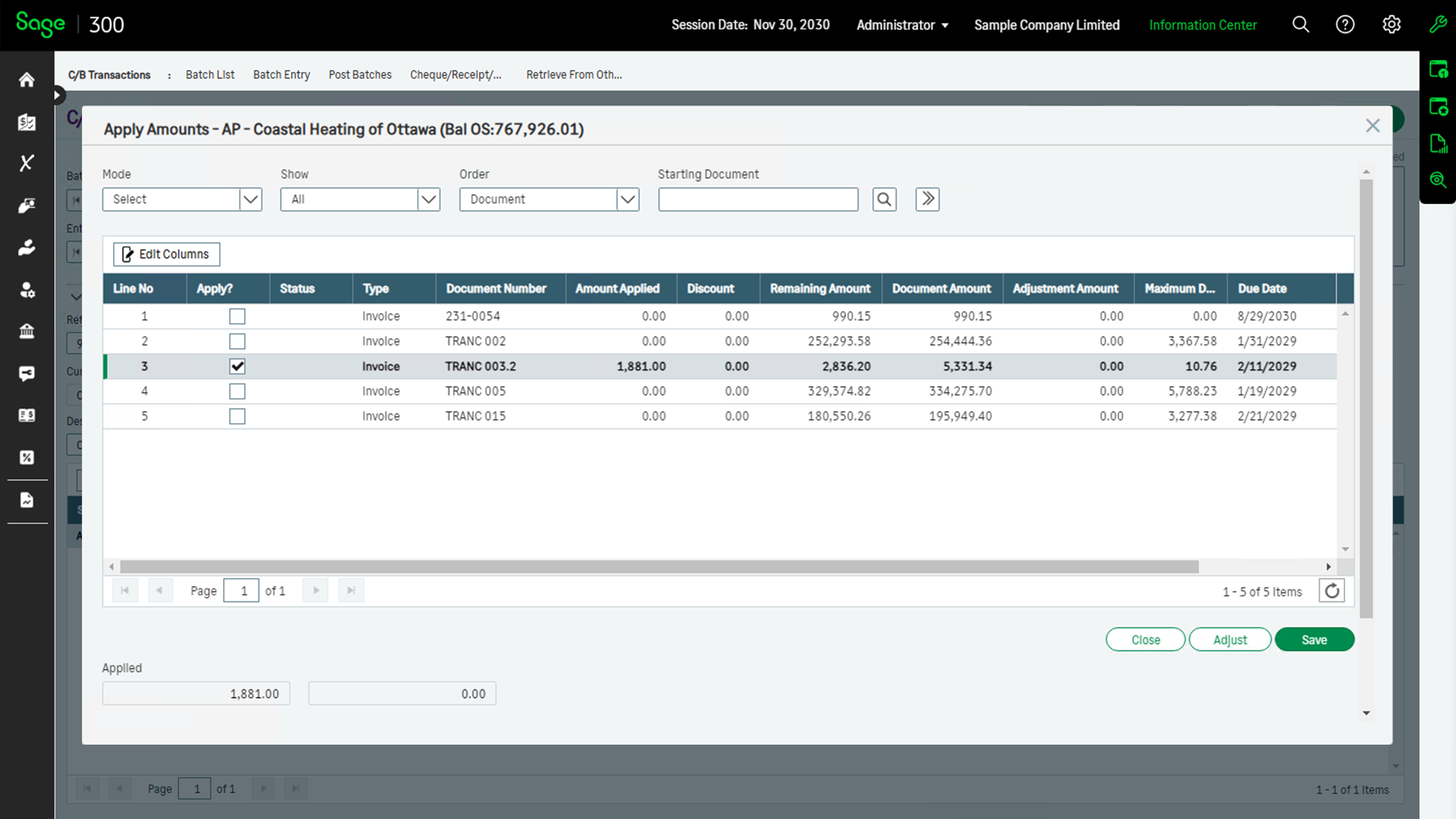Image resolution: width=1456 pixels, height=819 pixels.
Task: Open the Edit Columns tool above the grid
Action: (x=165, y=254)
